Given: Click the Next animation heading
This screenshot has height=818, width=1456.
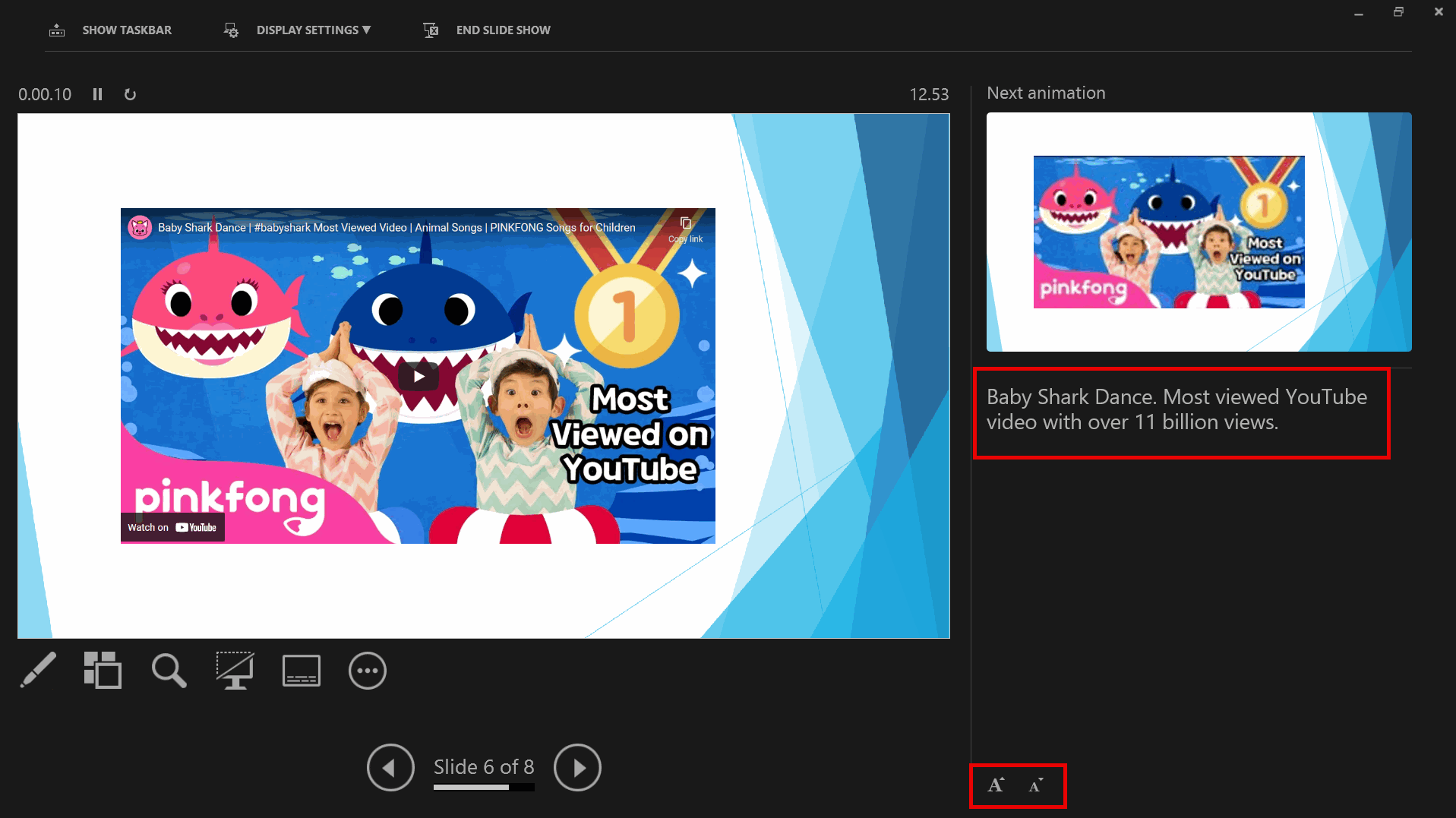Looking at the screenshot, I should [x=1046, y=93].
